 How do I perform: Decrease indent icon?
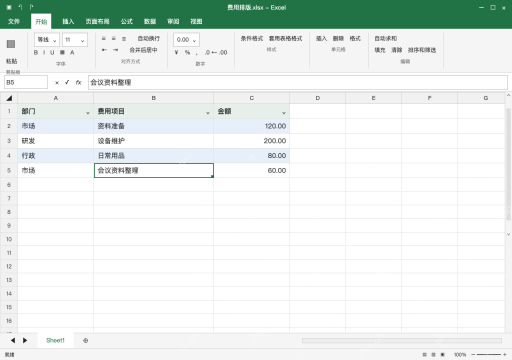pyautogui.click(x=104, y=50)
